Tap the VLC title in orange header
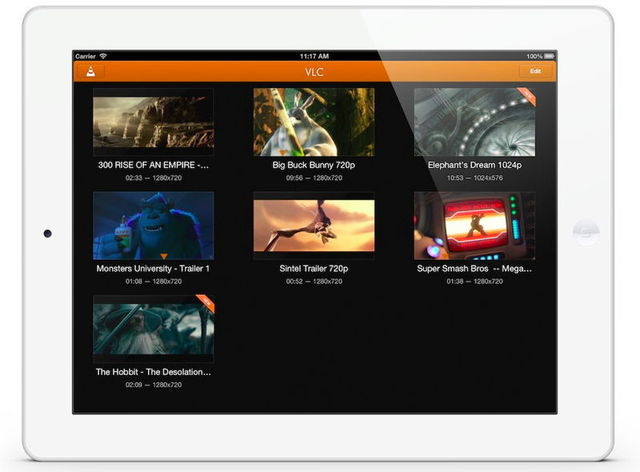The width and height of the screenshot is (640, 472). click(314, 72)
